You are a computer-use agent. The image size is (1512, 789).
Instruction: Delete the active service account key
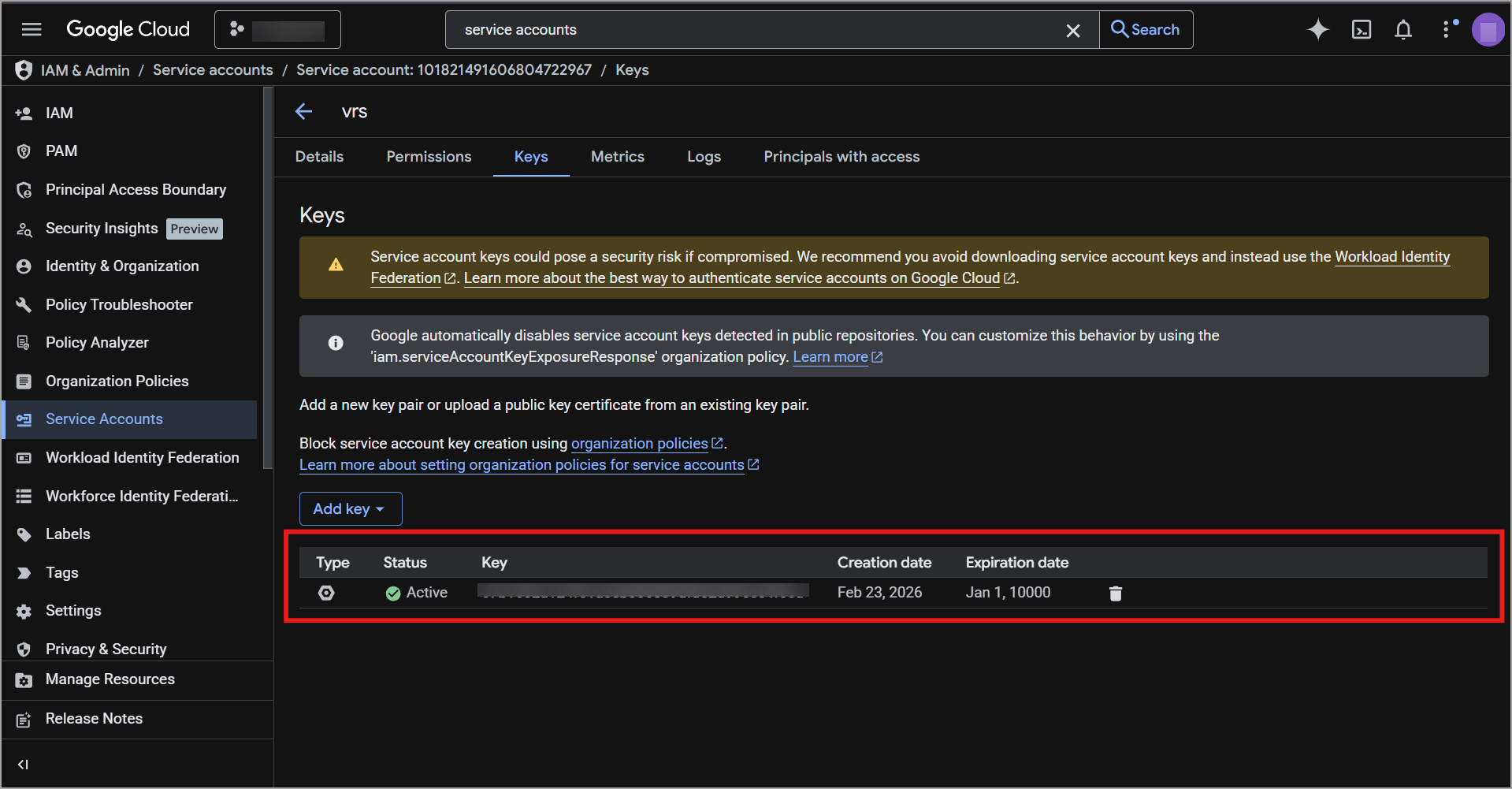1115,594
